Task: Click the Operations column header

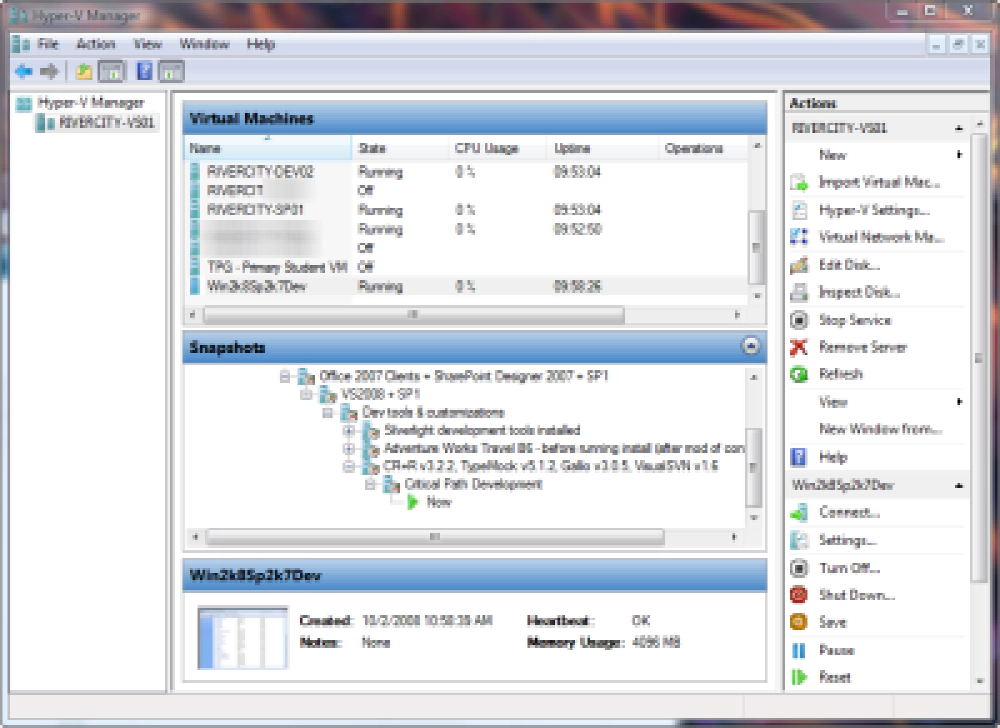Action: pyautogui.click(x=703, y=149)
